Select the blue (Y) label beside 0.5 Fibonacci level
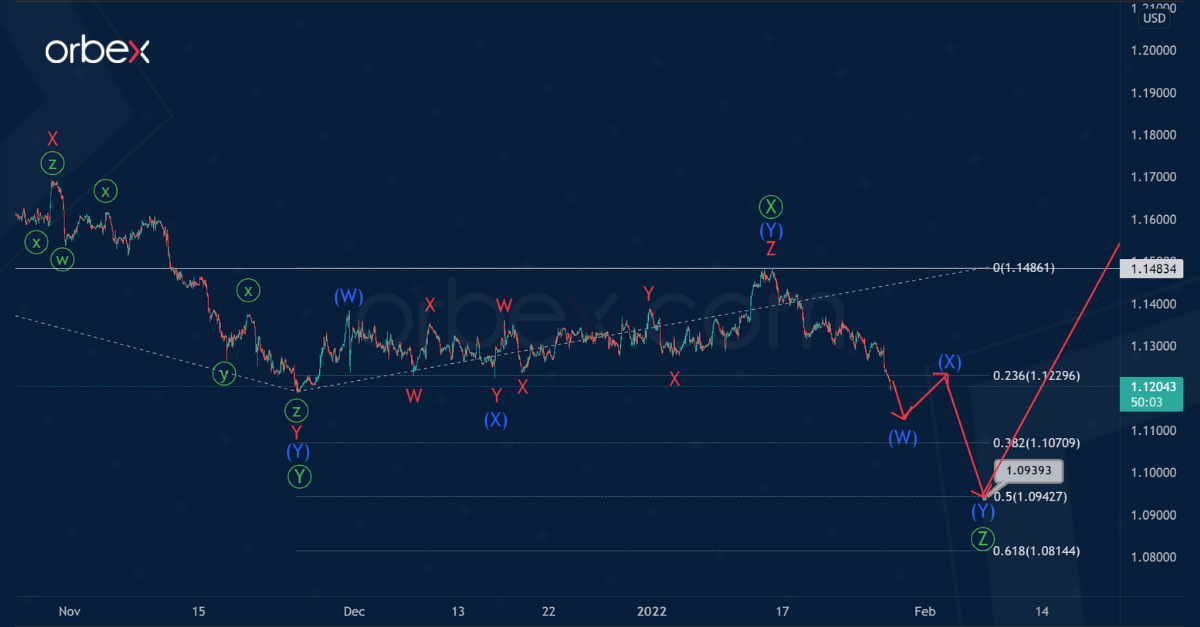Image resolution: width=1200 pixels, height=627 pixels. [984, 512]
